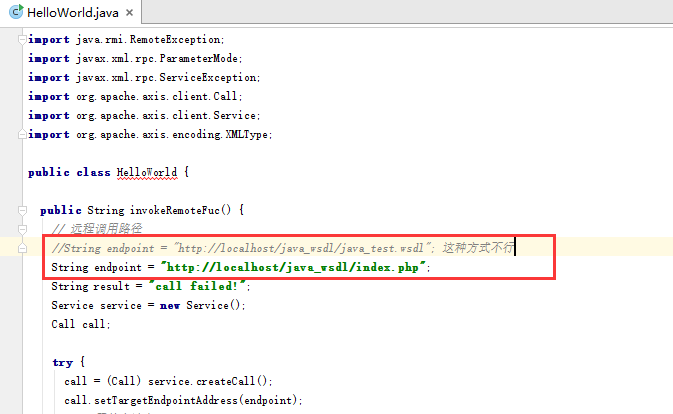This screenshot has height=414, width=673.
Task: Toggle fold marker at XMLType import line
Action: pyautogui.click(x=22, y=134)
